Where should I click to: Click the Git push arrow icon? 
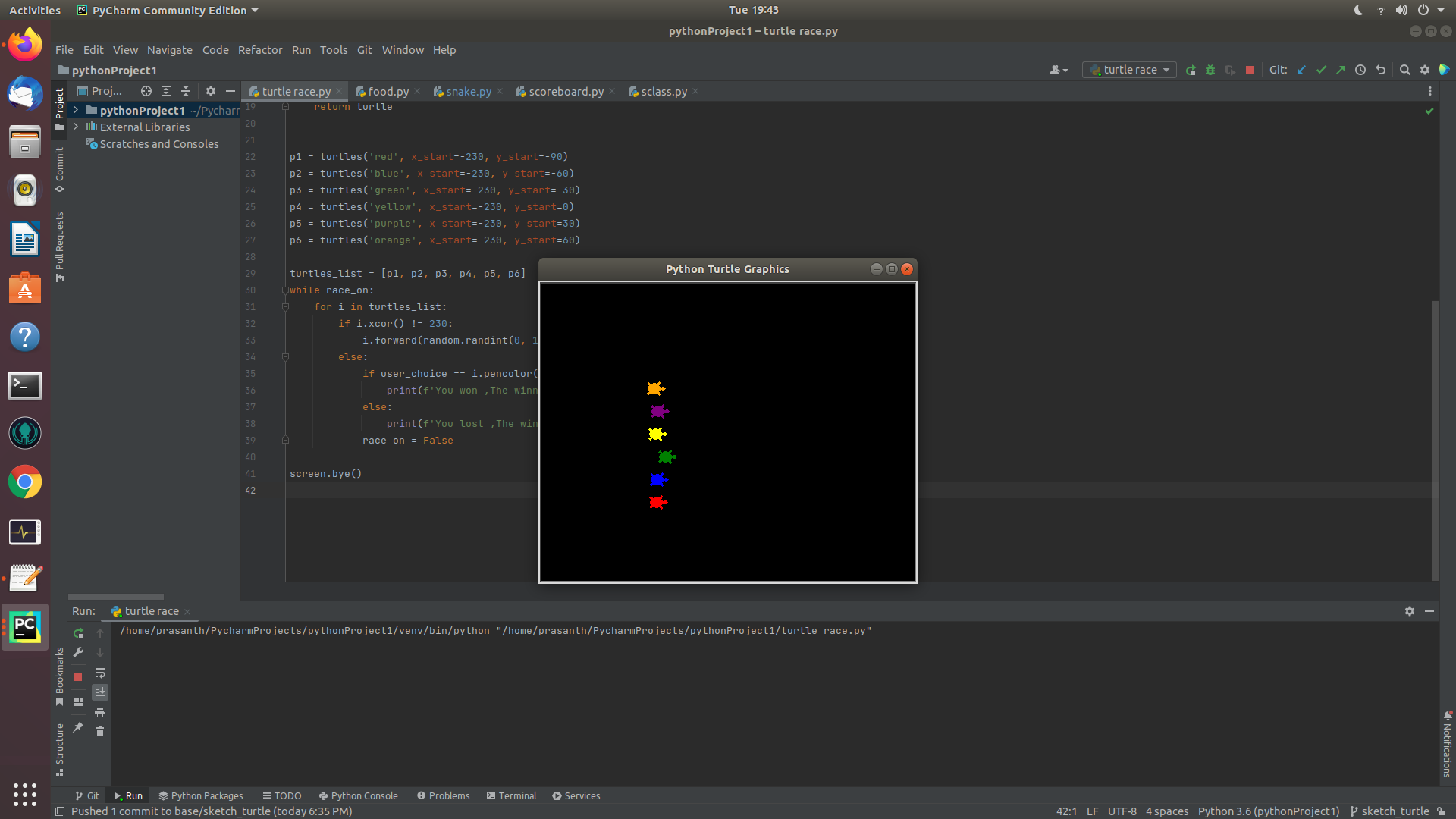click(1341, 70)
